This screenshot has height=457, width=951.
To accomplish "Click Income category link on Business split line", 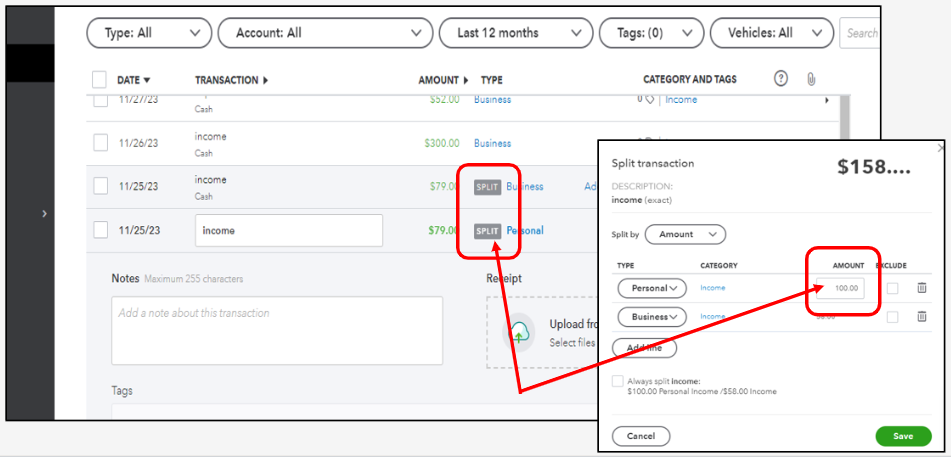I will click(x=713, y=316).
